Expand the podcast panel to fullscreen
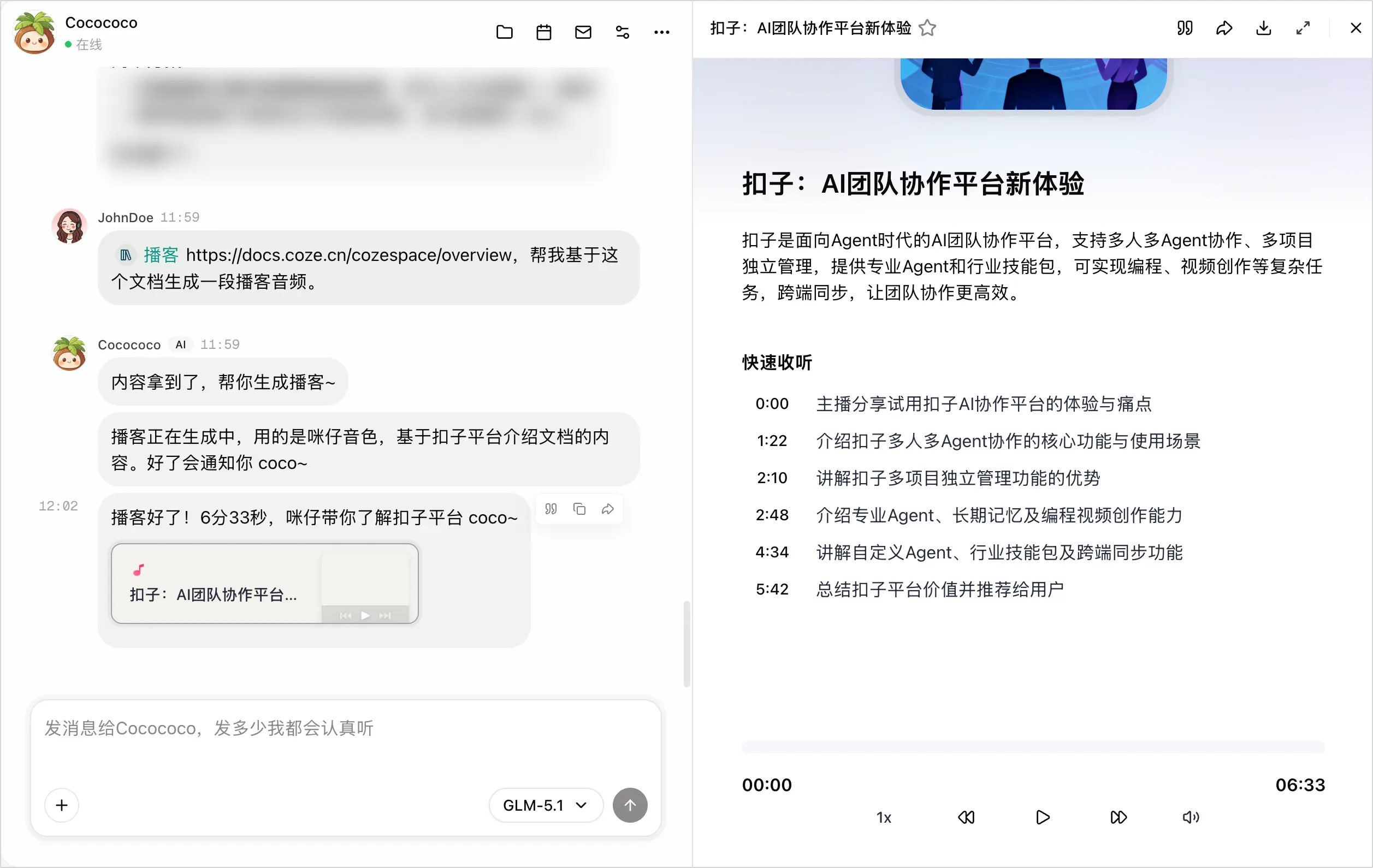Image resolution: width=1373 pixels, height=868 pixels. coord(1303,28)
